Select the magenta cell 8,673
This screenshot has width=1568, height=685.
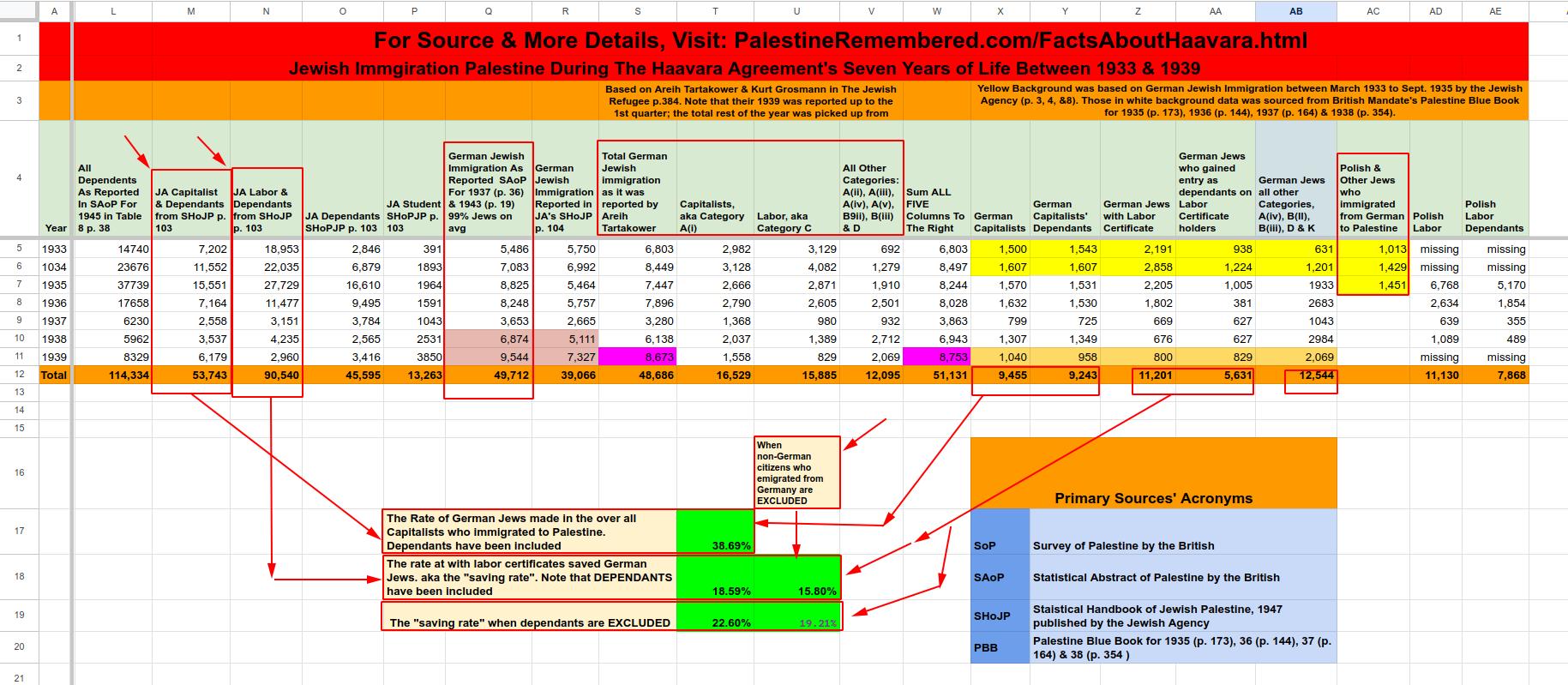coord(637,357)
